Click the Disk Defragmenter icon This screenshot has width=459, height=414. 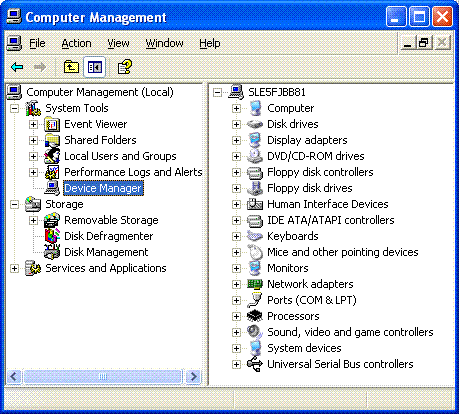pos(52,236)
